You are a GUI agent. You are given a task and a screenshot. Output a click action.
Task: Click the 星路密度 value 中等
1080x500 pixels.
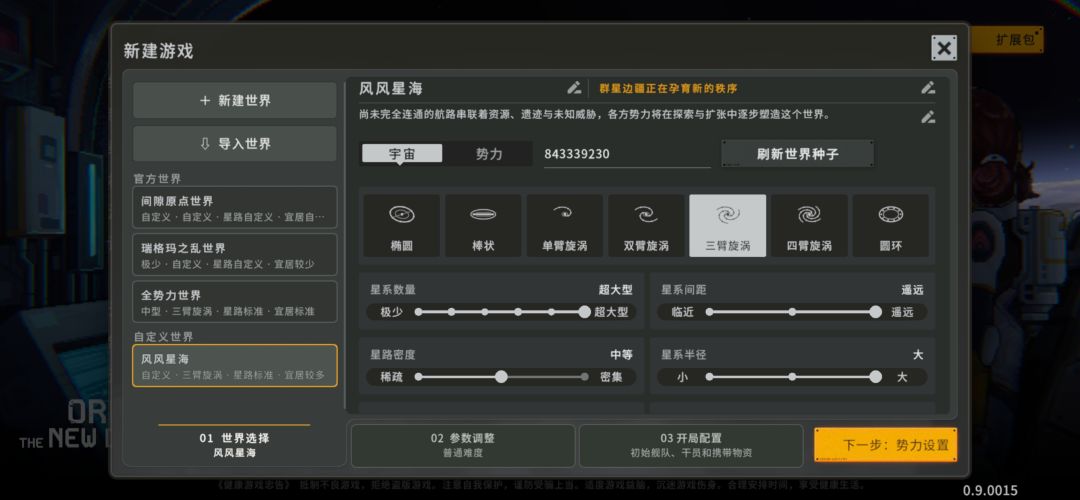tap(621, 355)
